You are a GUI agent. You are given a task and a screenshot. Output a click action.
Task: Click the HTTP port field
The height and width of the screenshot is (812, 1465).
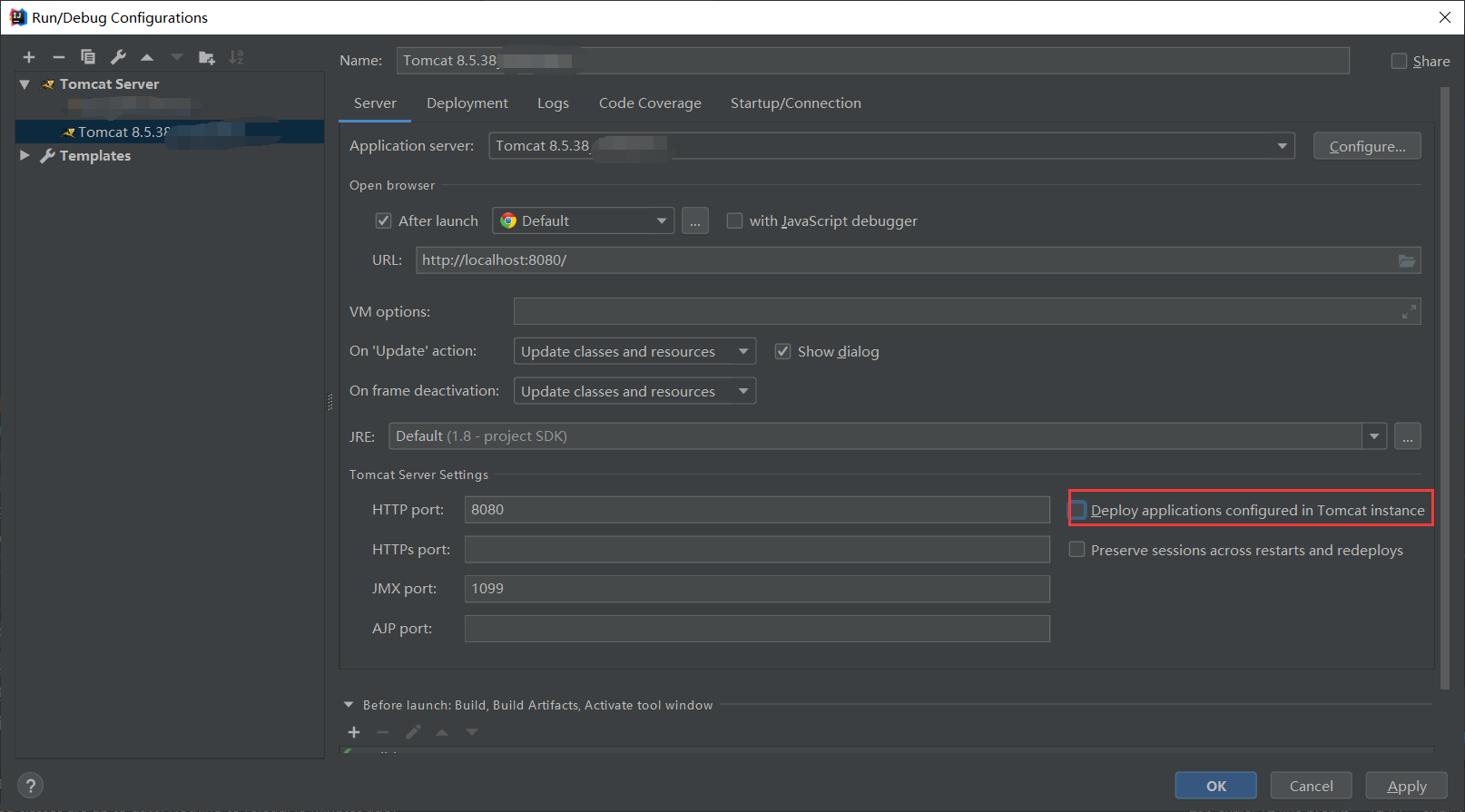pos(757,510)
